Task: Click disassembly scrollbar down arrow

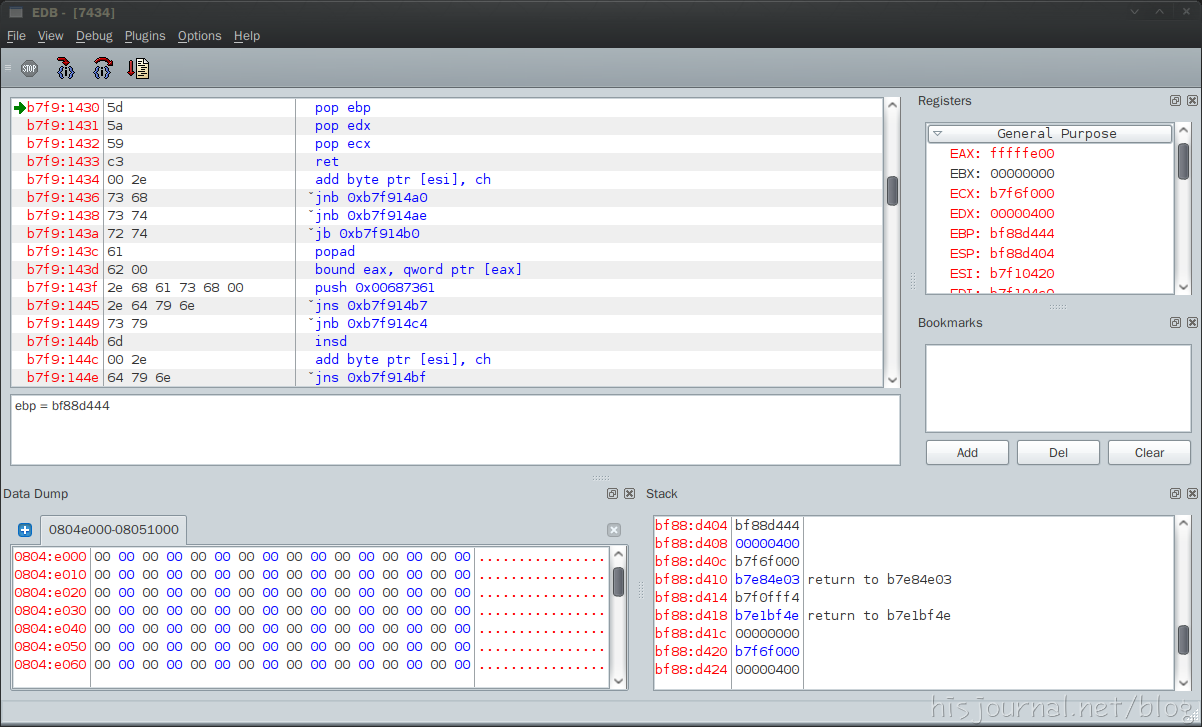Action: pos(892,379)
